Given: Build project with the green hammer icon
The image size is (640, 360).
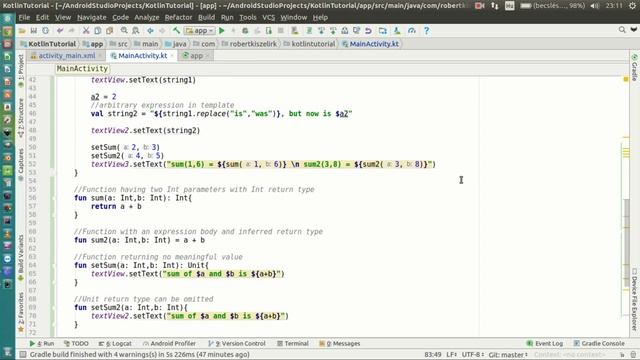Looking at the screenshot, I should [x=176, y=31].
